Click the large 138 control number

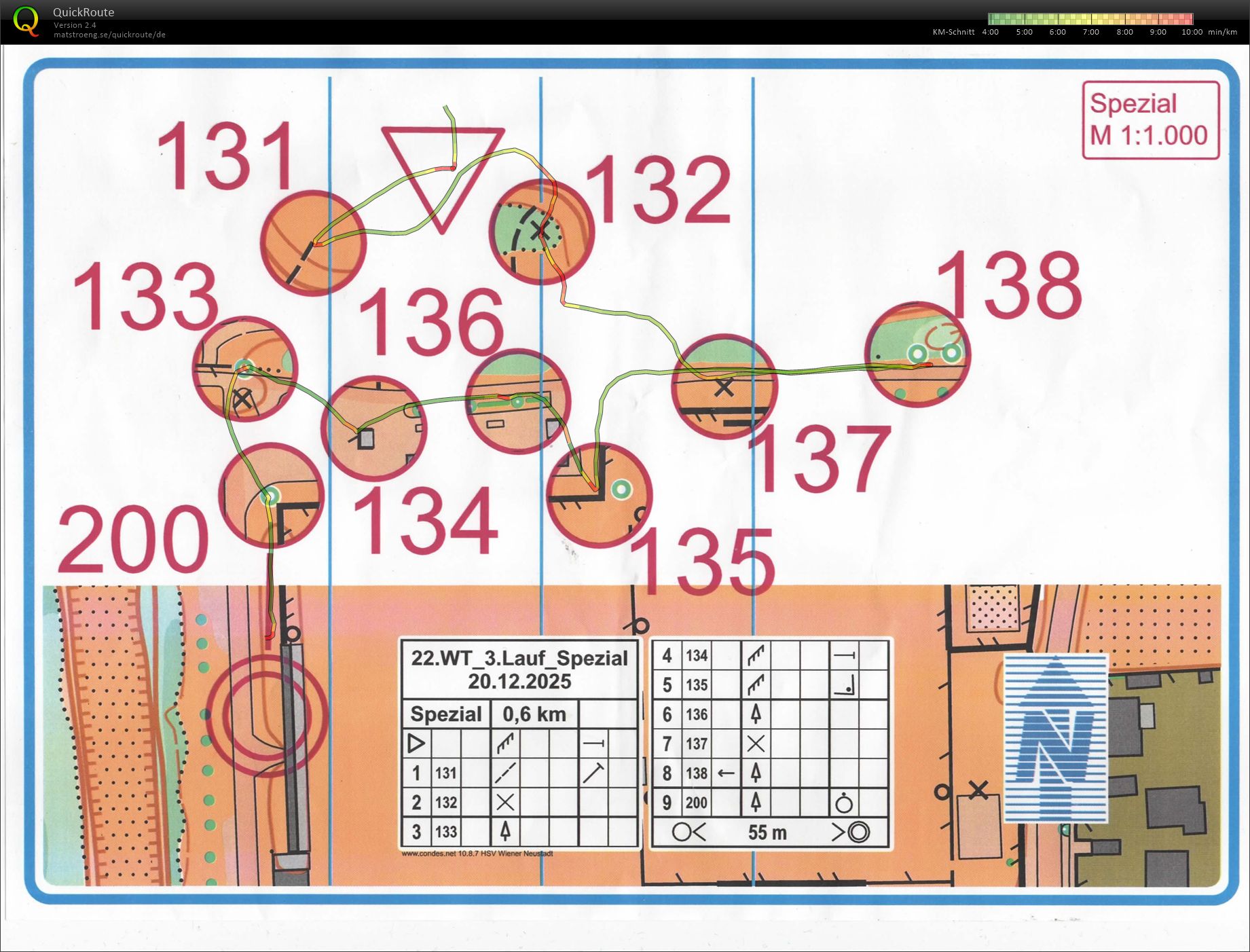click(x=1009, y=284)
